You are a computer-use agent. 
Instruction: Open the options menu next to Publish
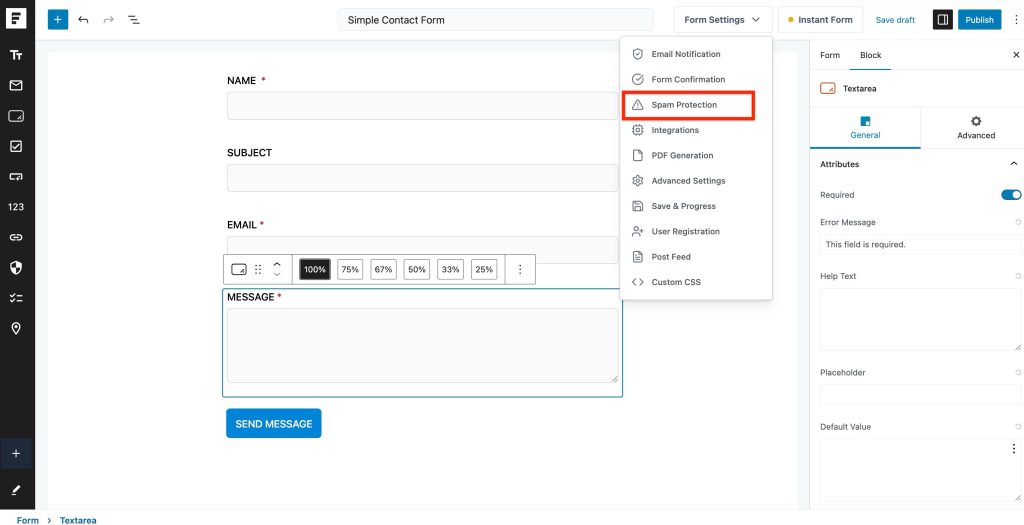1016,20
